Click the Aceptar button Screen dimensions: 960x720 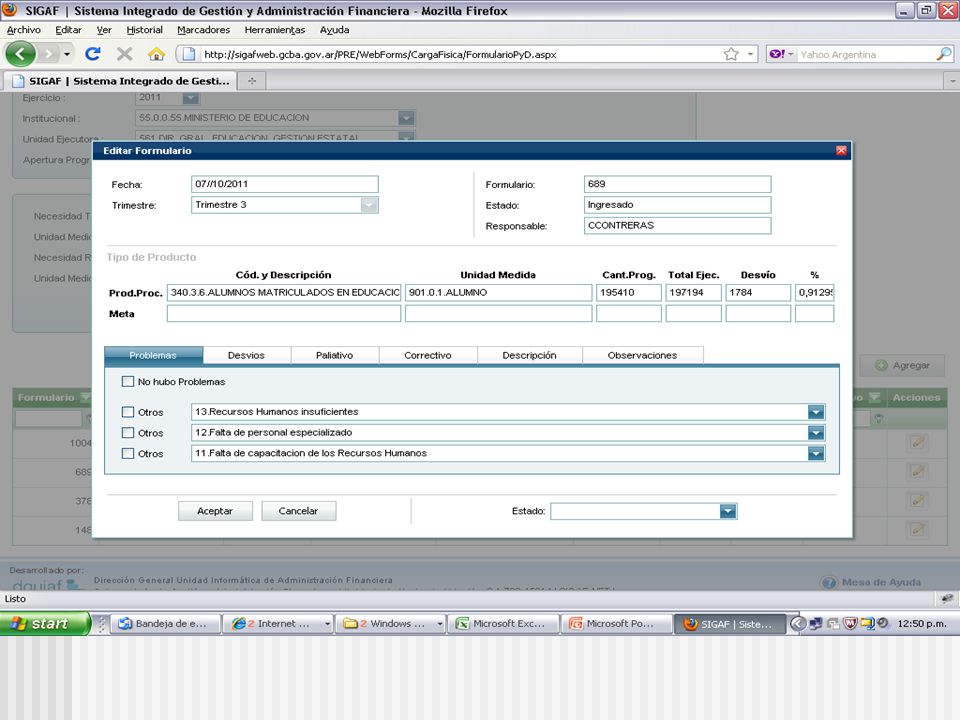[x=215, y=511]
